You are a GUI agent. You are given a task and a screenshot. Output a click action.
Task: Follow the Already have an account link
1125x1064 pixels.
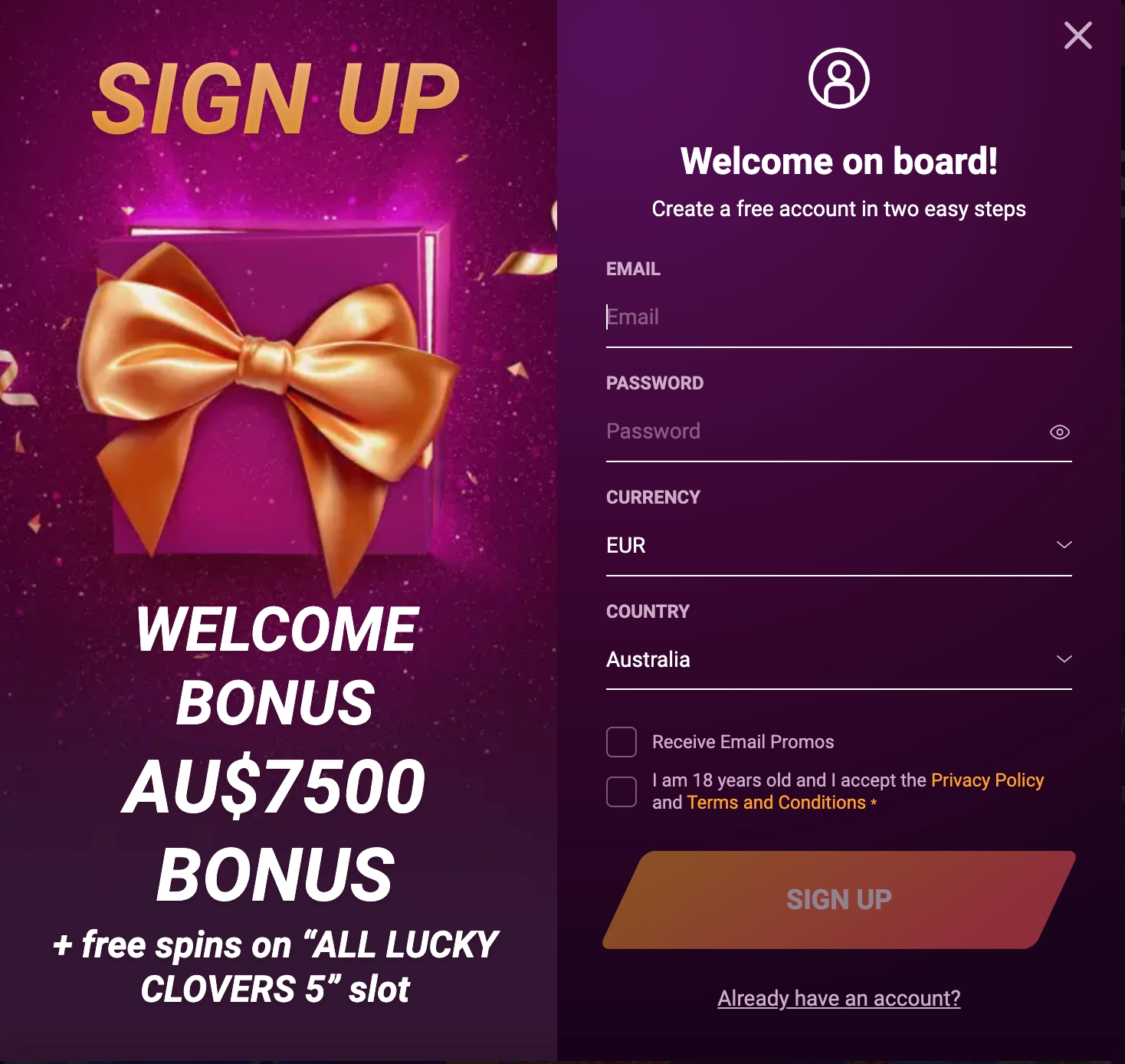click(x=839, y=998)
